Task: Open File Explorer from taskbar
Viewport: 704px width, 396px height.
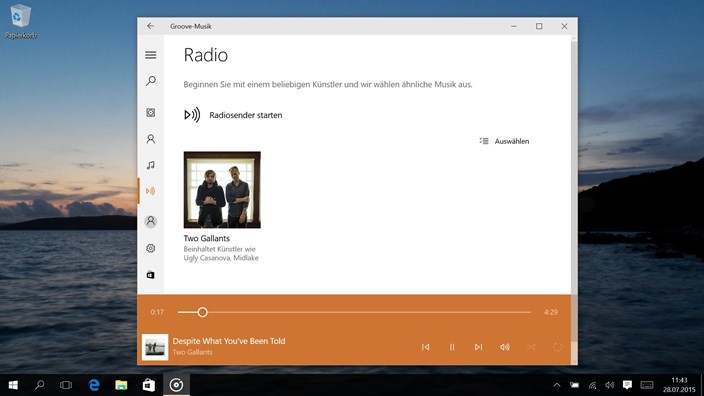Action: 121,385
